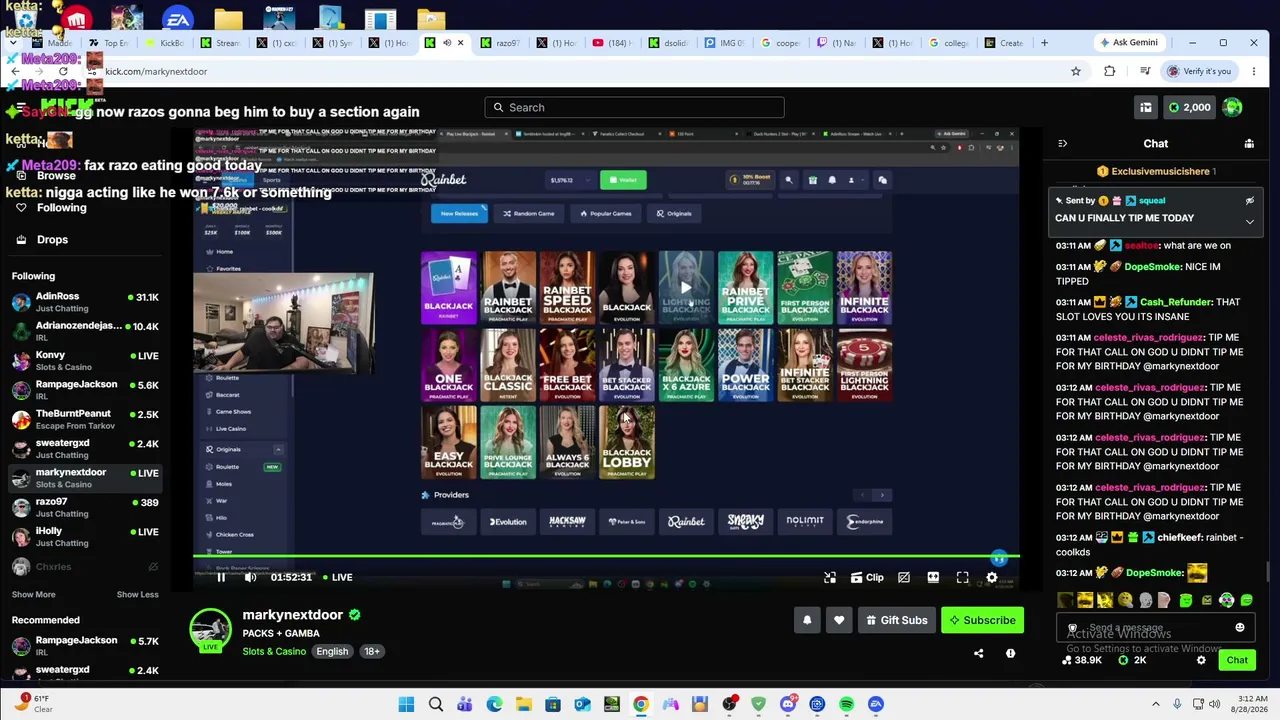This screenshot has height=720, width=1280.
Task: Unpin or hide the pinned chat message
Action: coord(1249,201)
